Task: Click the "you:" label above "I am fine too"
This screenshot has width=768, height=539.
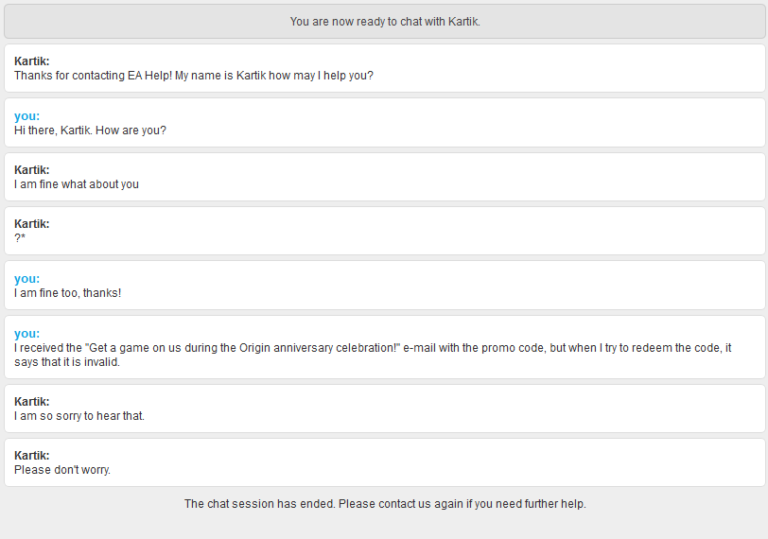Action: (x=27, y=279)
